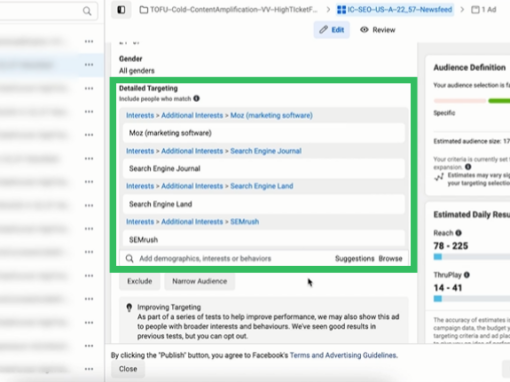Click the Exclude button

(x=140, y=281)
